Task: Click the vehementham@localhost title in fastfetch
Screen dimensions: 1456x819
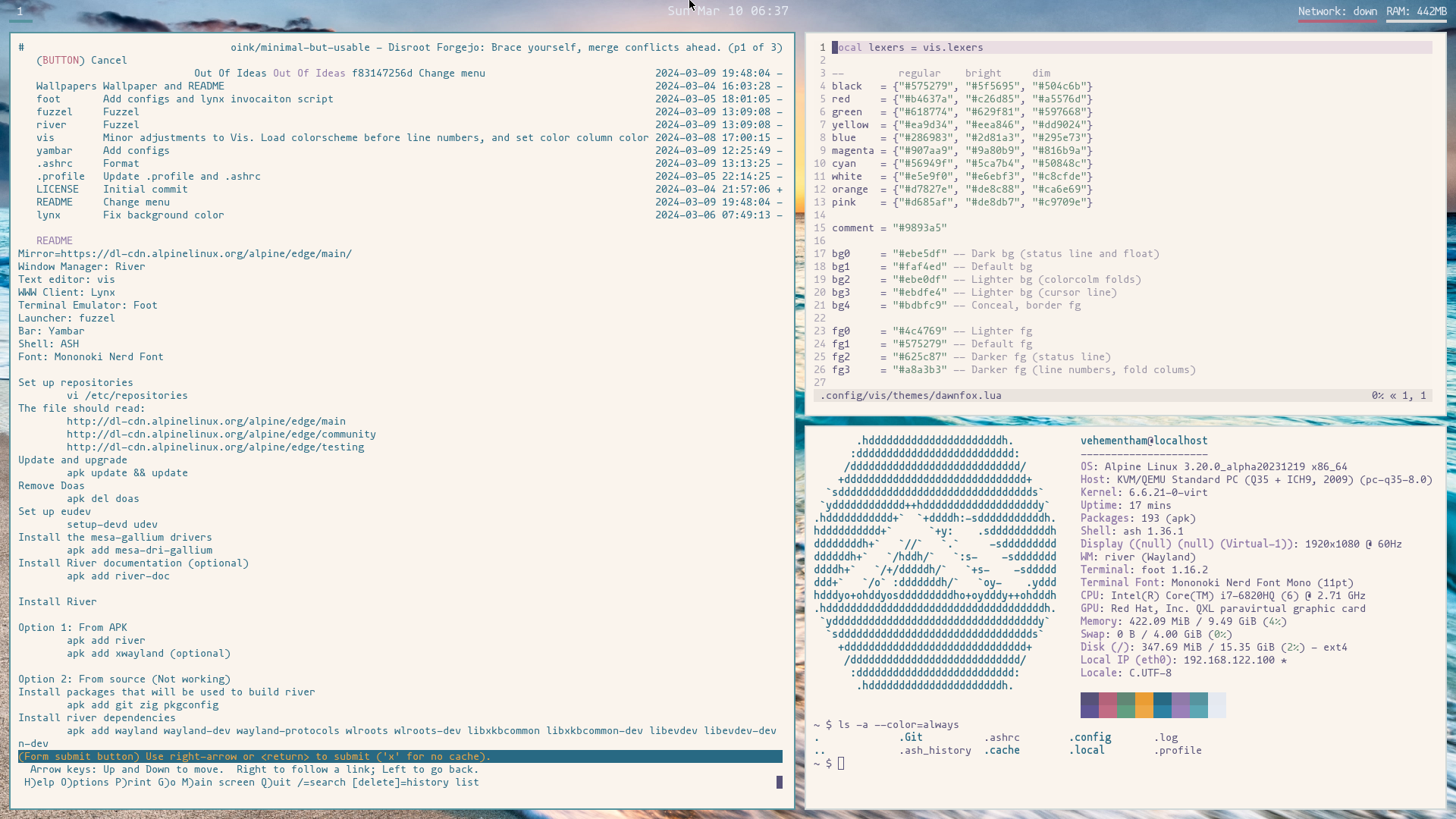Action: [1144, 441]
